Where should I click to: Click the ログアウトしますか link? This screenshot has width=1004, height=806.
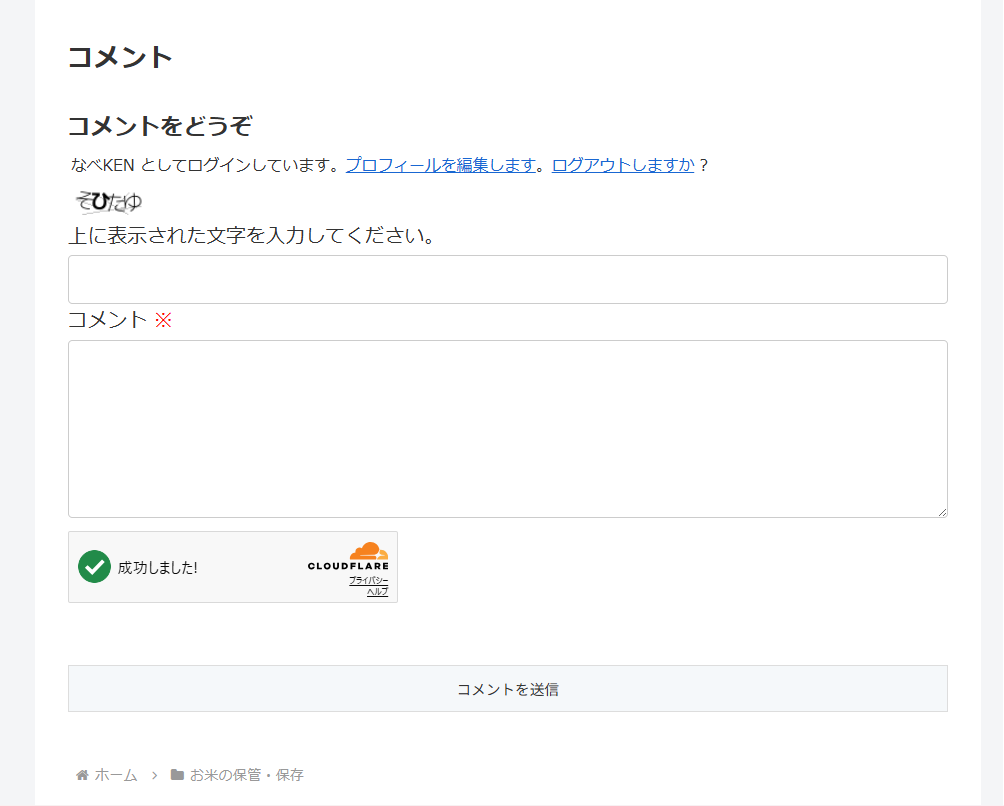pyautogui.click(x=622, y=165)
